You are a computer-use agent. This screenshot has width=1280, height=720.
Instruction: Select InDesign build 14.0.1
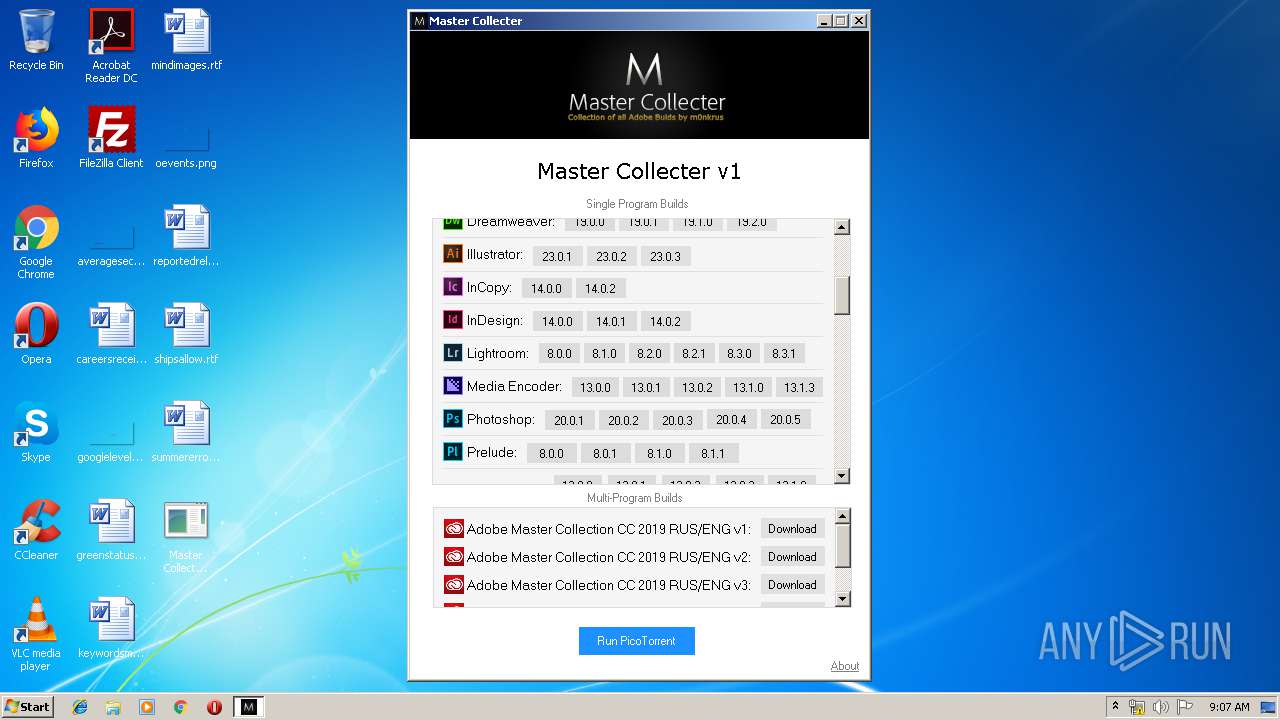[611, 321]
